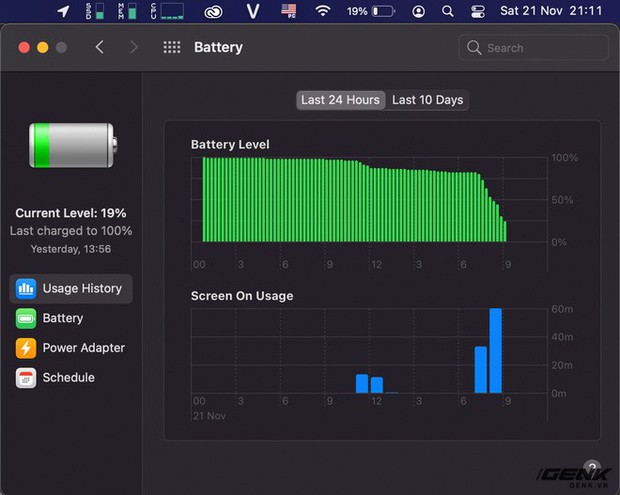
Task: Open the Wi-Fi menu bar icon
Action: tap(323, 11)
